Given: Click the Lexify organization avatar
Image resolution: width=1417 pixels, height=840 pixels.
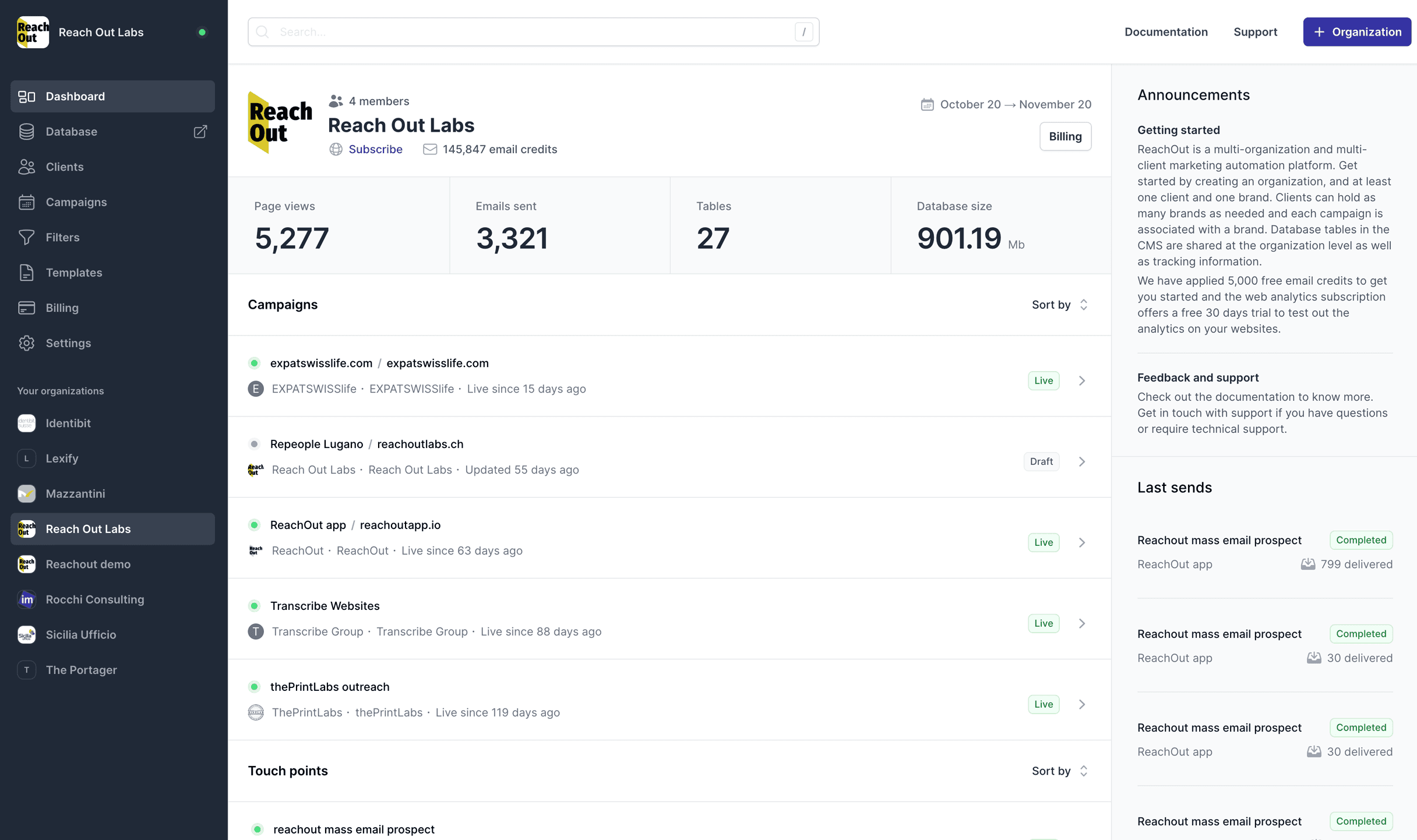Looking at the screenshot, I should point(27,458).
